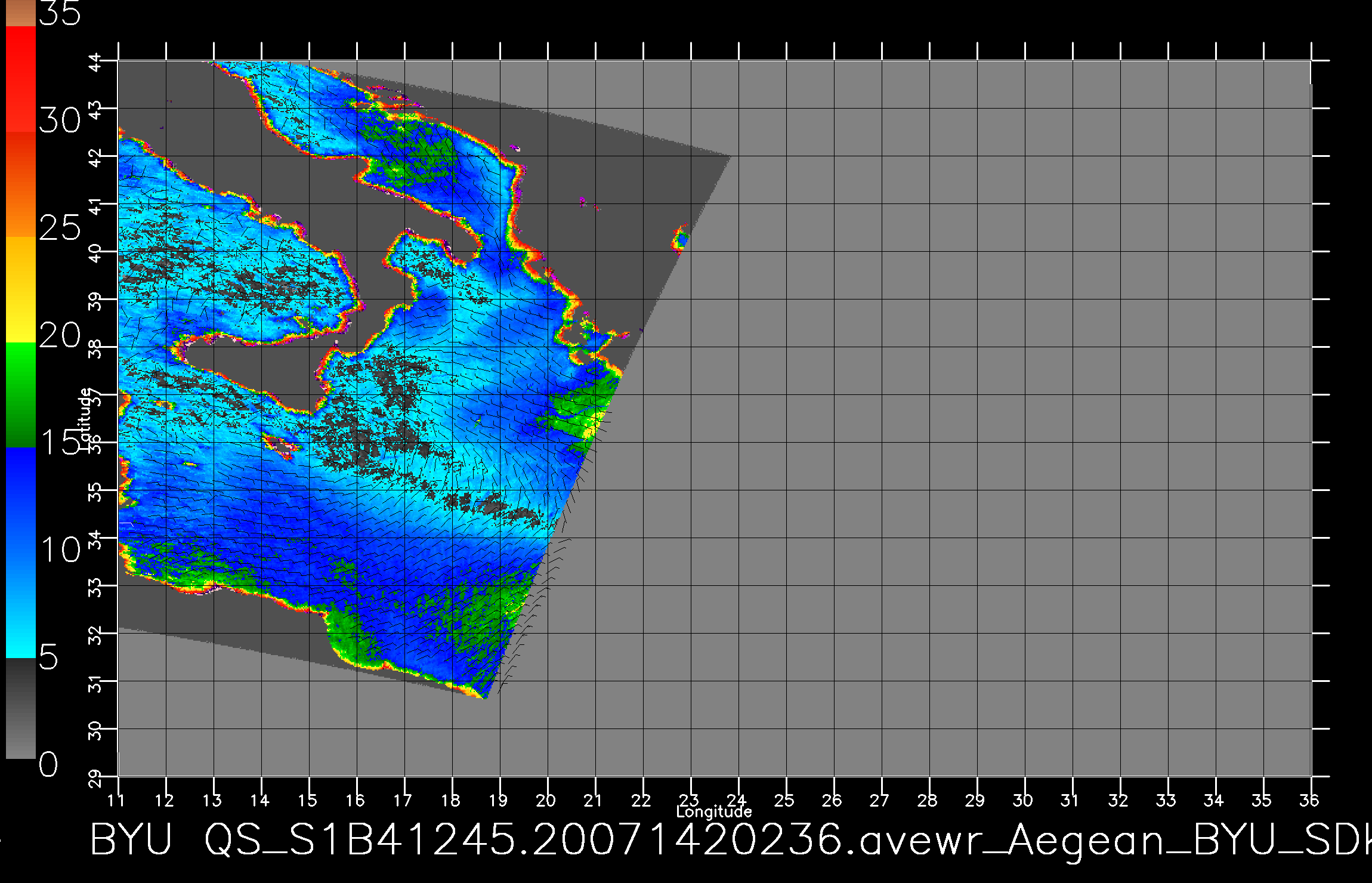Click rotated latitude tick label 35 on left axis
Viewport: 1372px width, 883px height.
coord(95,492)
